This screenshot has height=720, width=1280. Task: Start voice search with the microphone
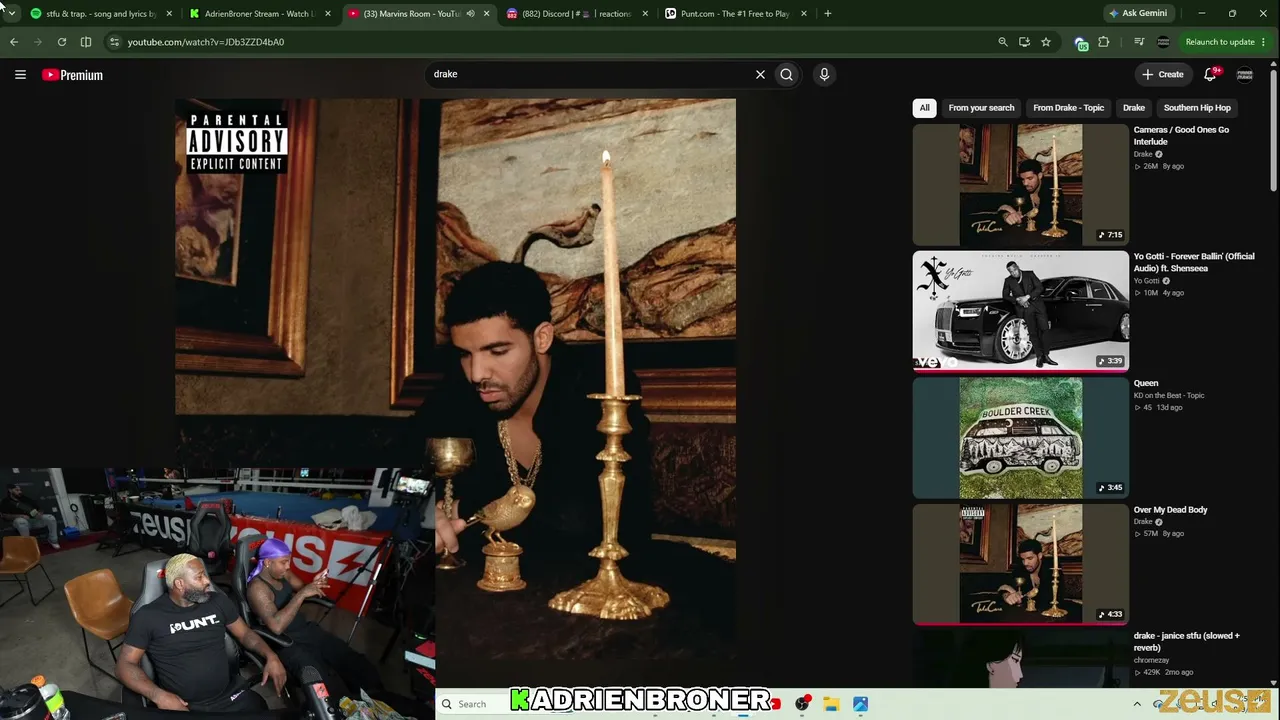tap(824, 74)
